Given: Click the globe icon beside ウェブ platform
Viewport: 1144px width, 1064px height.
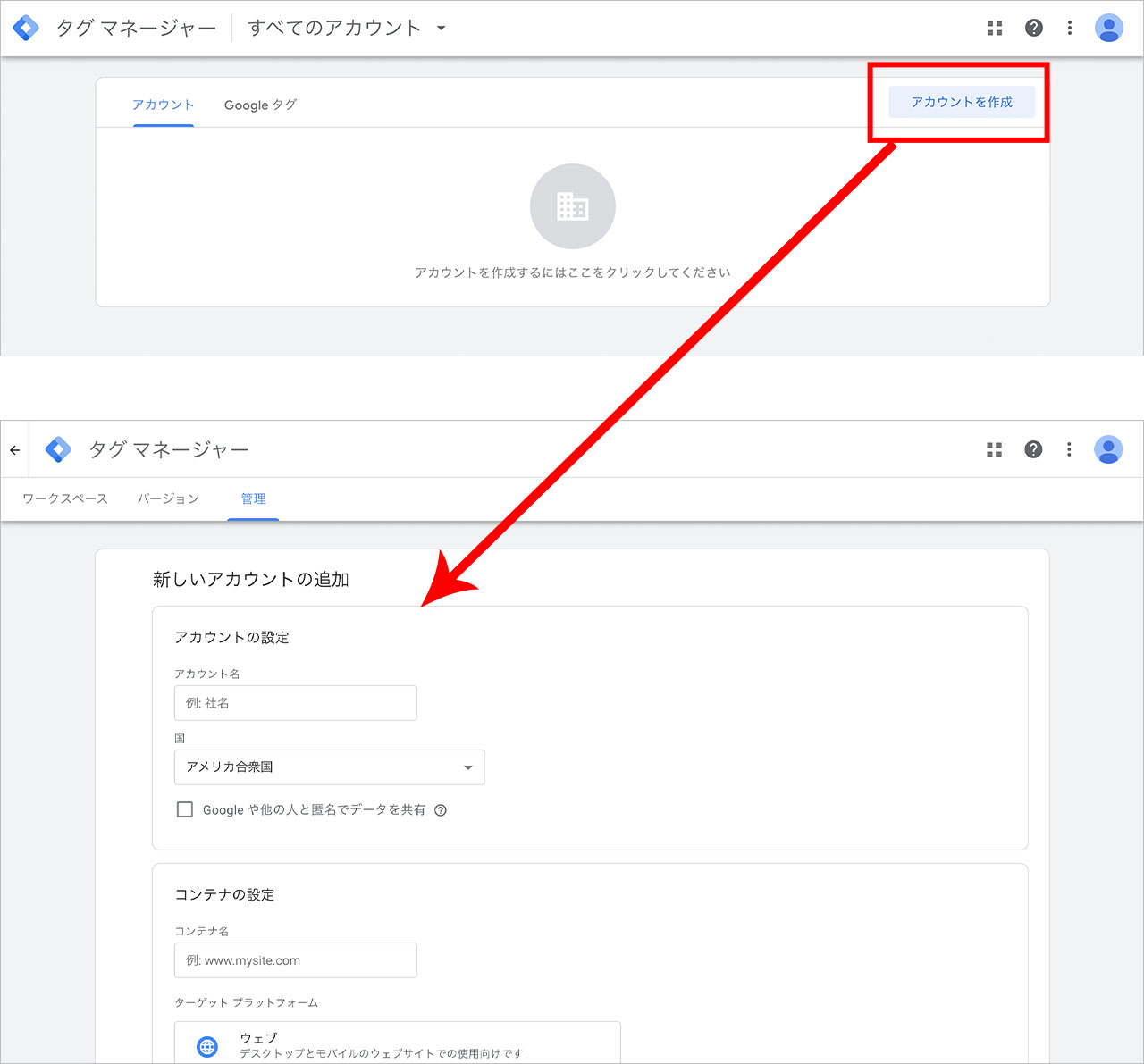Looking at the screenshot, I should click(x=207, y=1046).
